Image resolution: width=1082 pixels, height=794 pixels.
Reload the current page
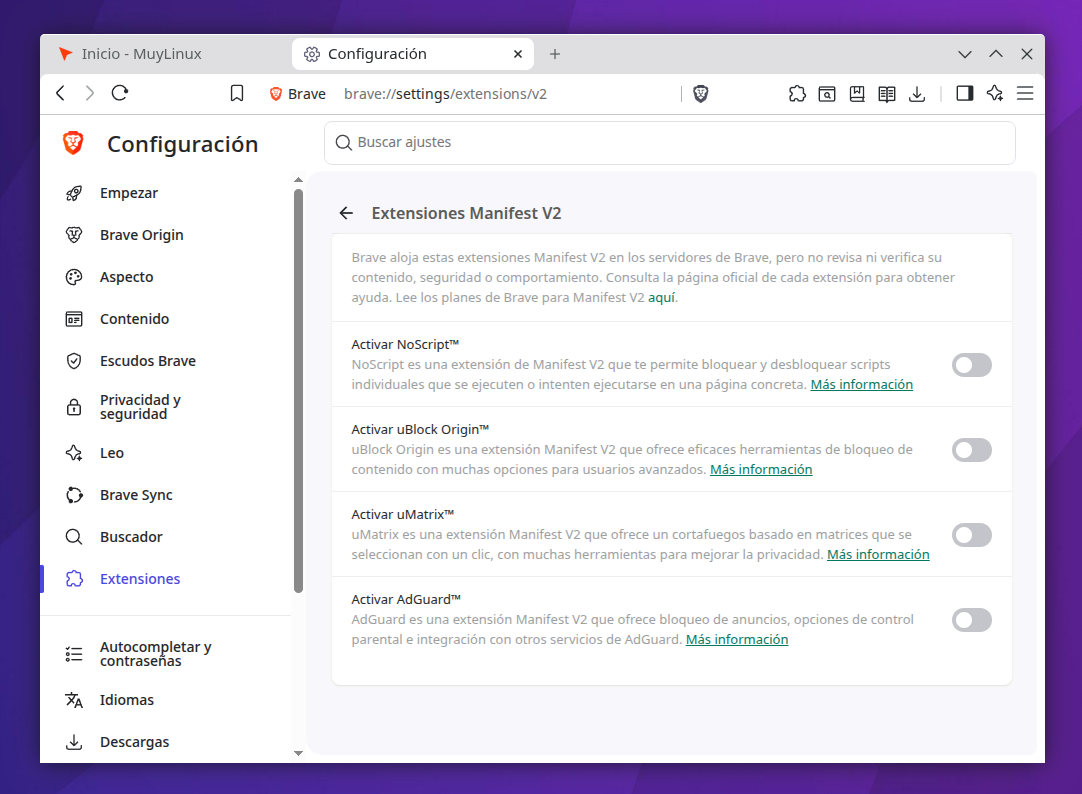tap(120, 93)
